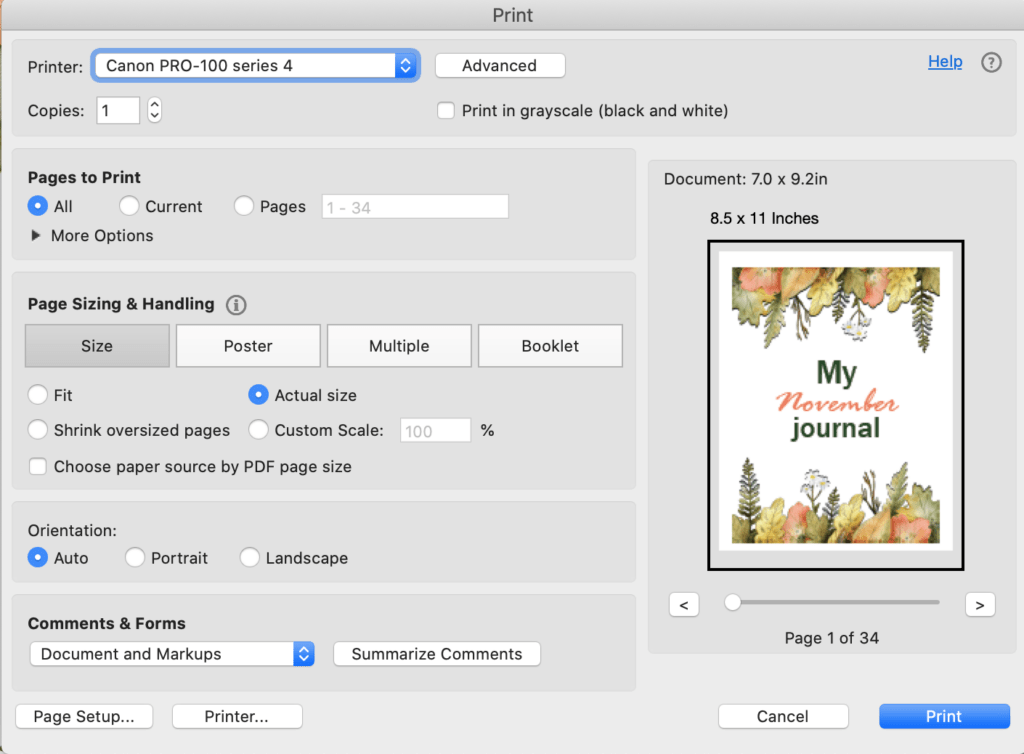
Task: Open Document and Markups dropdown
Action: click(x=172, y=653)
